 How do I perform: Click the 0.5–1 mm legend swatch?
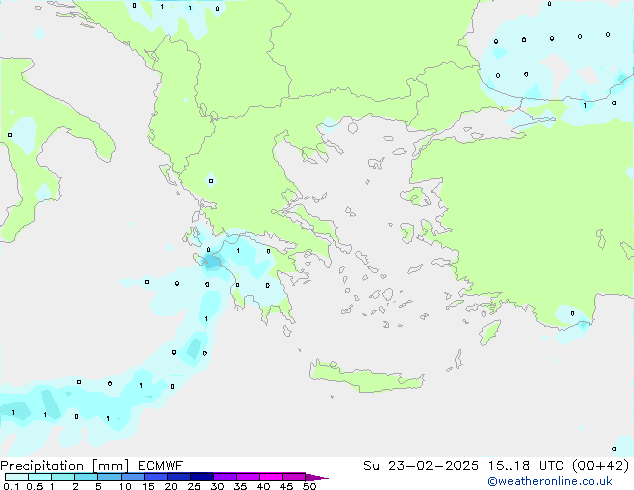tap(40, 477)
